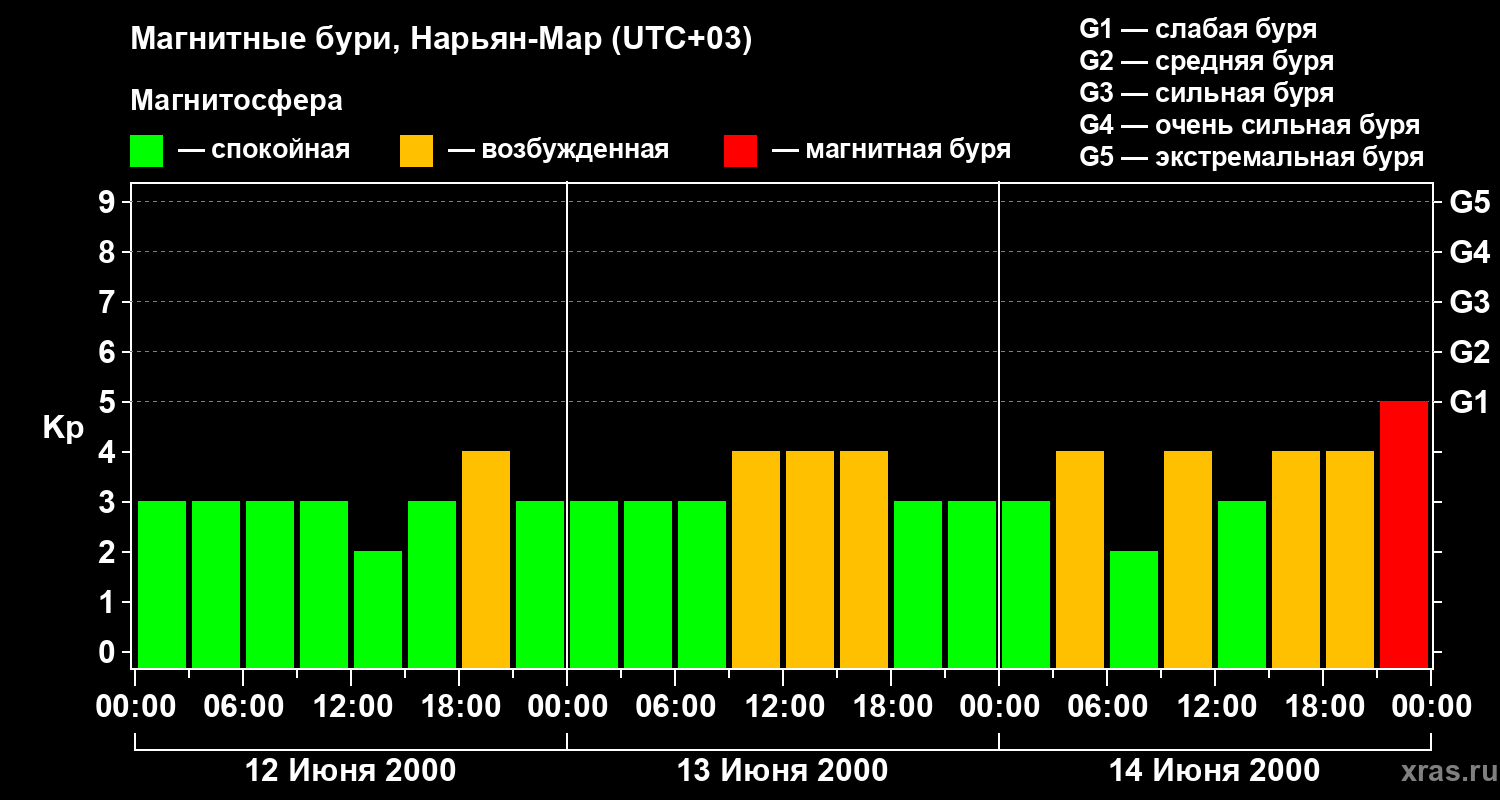Click the «12 Июня 2000» date label
The width and height of the screenshot is (1500, 800).
tap(350, 771)
